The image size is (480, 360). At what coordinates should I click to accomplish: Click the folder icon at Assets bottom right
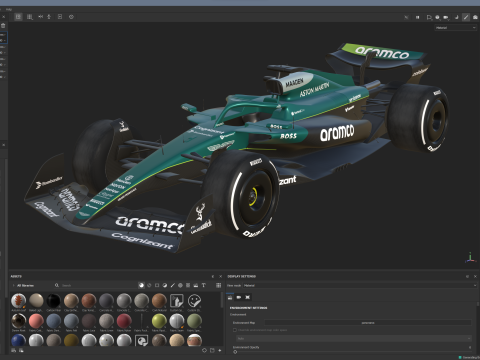[212, 350]
